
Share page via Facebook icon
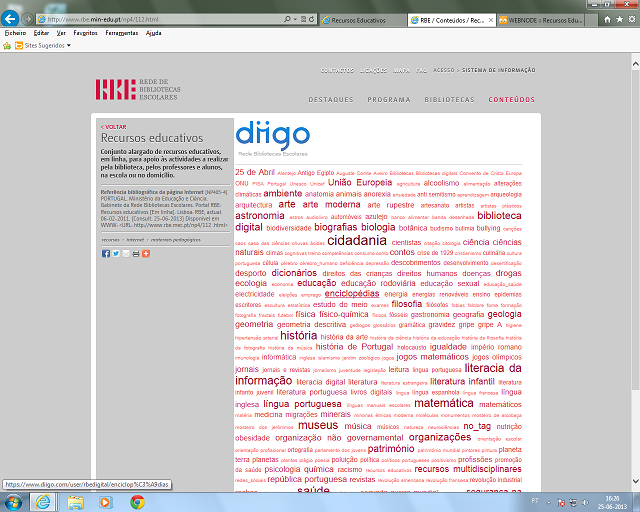105,253
